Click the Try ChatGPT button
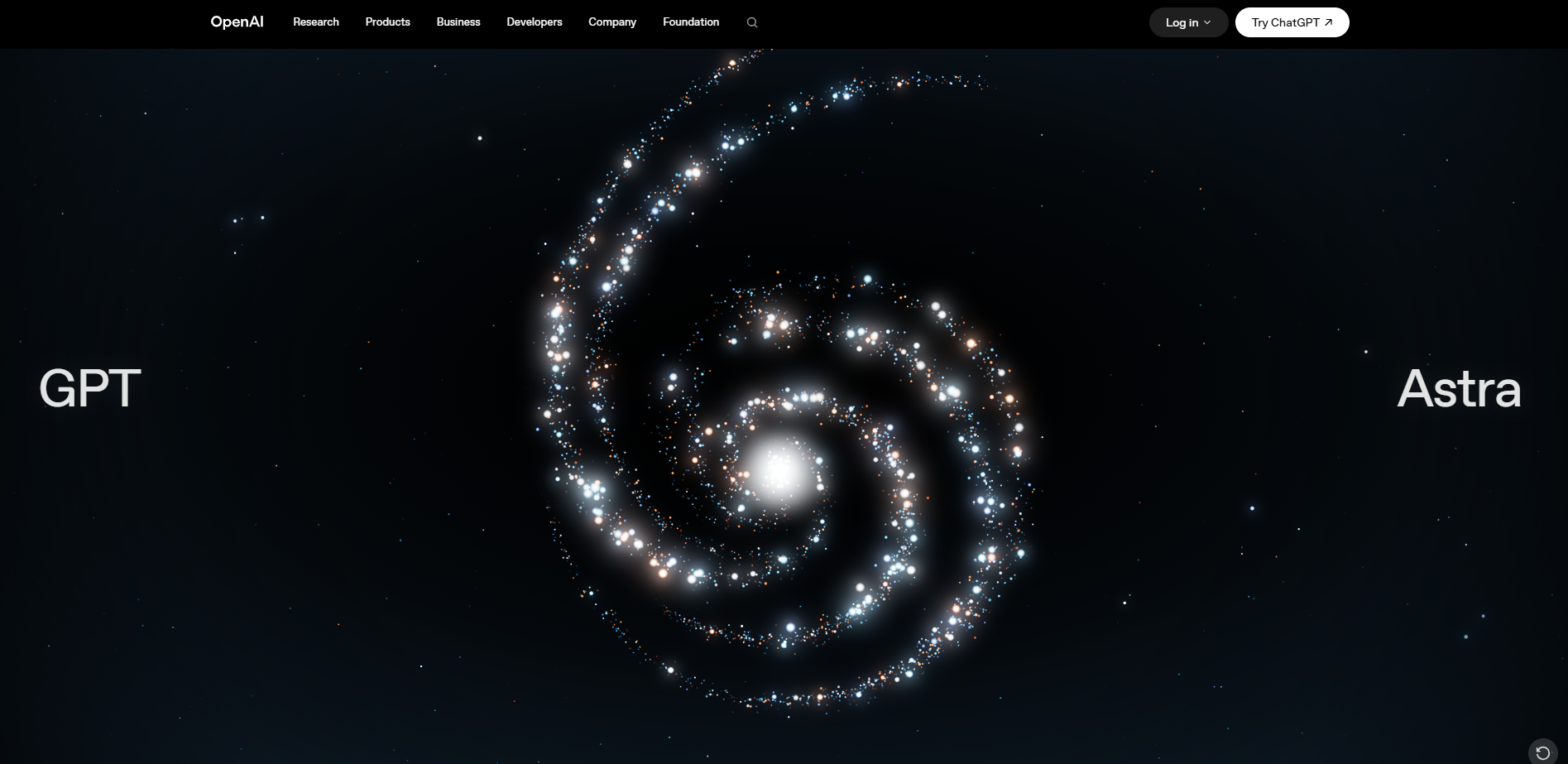Image resolution: width=1568 pixels, height=764 pixels. 1292,22
